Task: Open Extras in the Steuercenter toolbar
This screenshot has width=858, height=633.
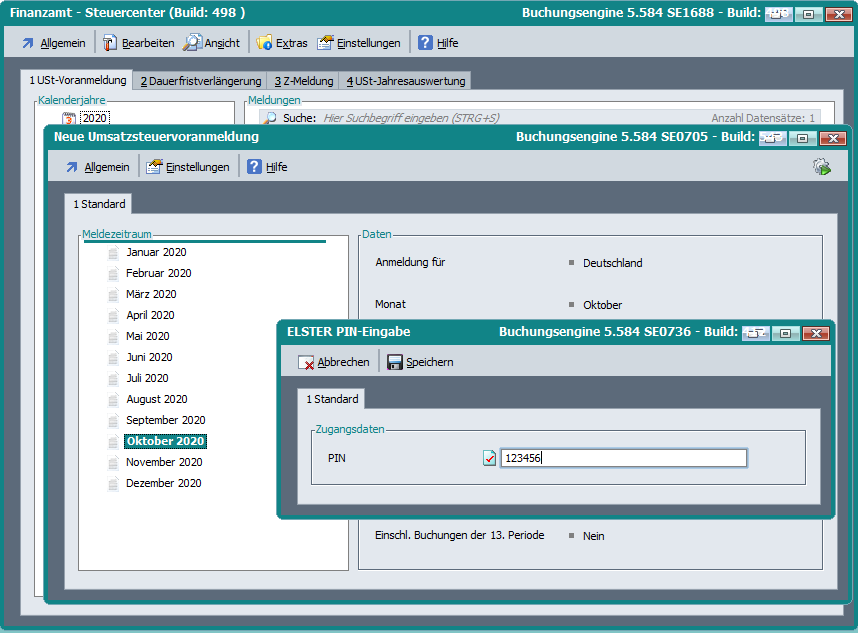Action: (282, 43)
